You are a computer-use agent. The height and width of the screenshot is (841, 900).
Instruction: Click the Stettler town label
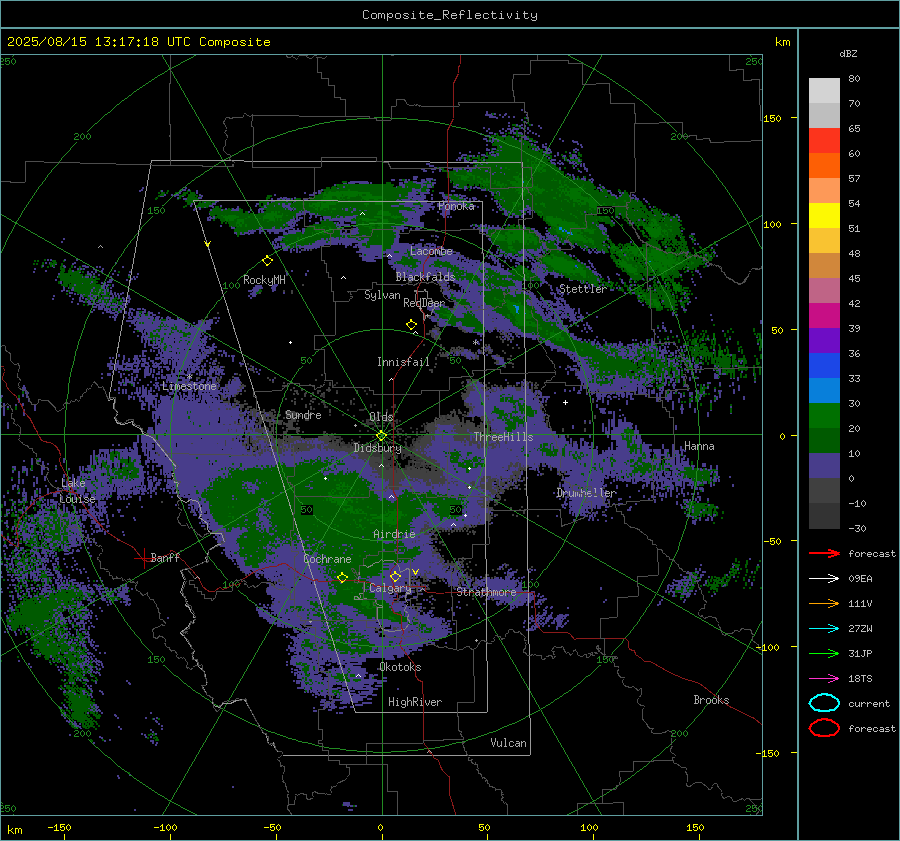[583, 289]
